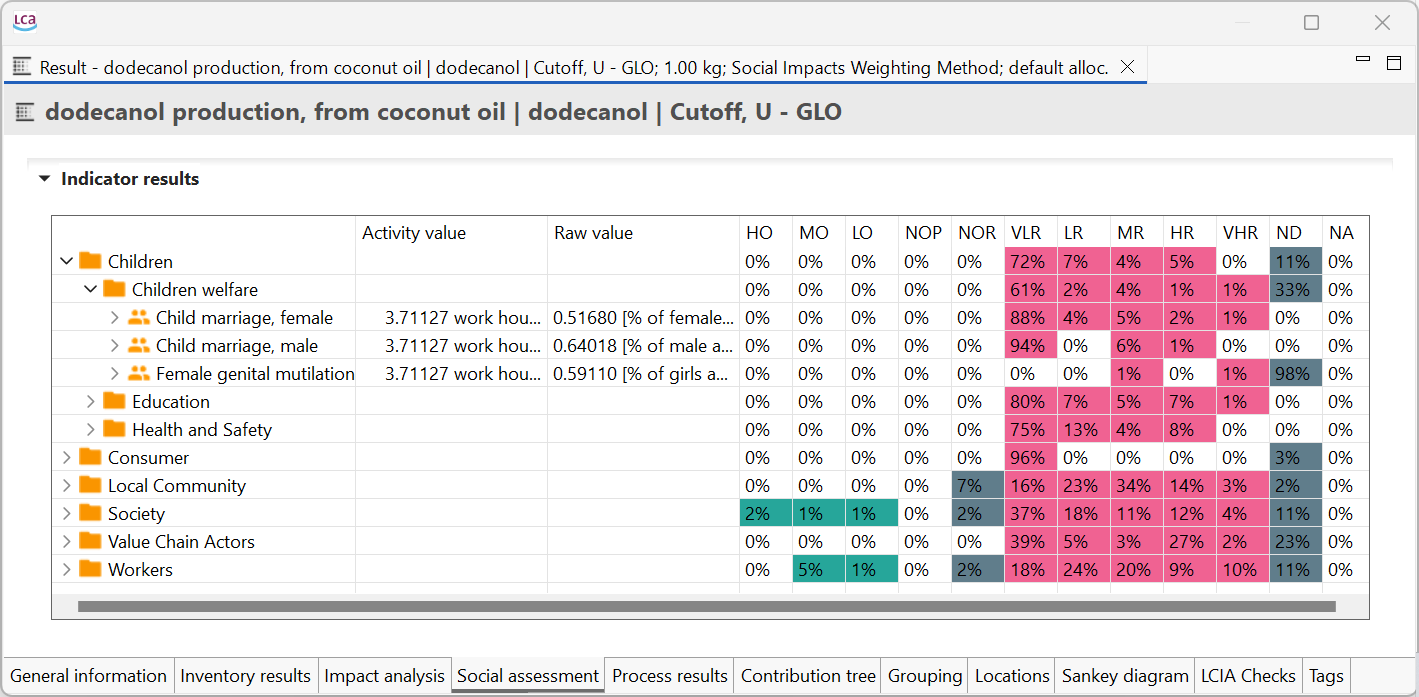Viewport: 1419px width, 697px height.
Task: Click the Children folder icon
Action: (91, 261)
